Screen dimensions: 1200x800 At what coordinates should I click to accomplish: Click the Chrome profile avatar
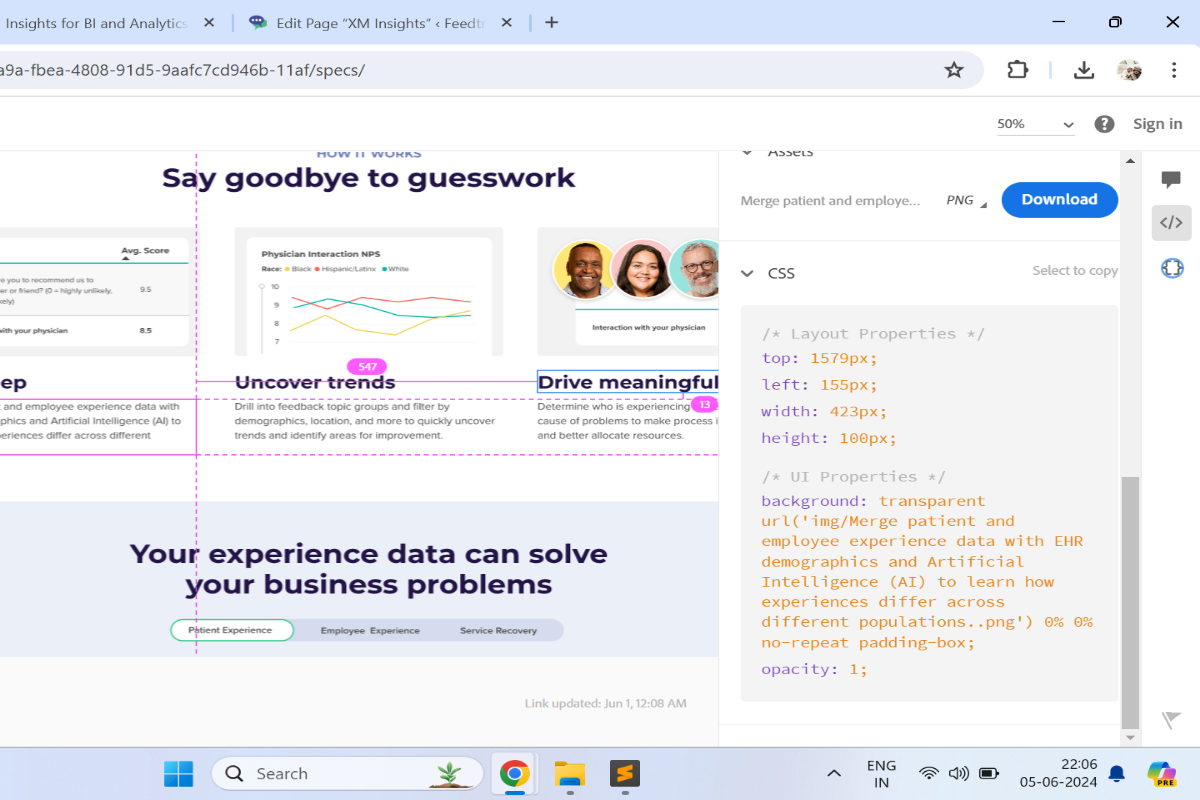tap(1129, 70)
